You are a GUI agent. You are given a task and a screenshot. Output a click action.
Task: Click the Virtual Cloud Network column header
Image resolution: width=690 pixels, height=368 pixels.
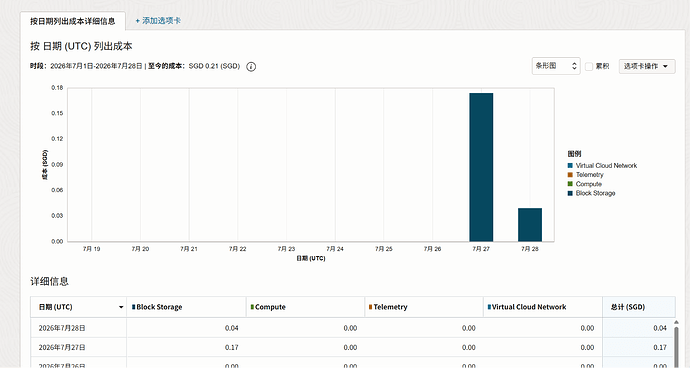click(x=543, y=307)
